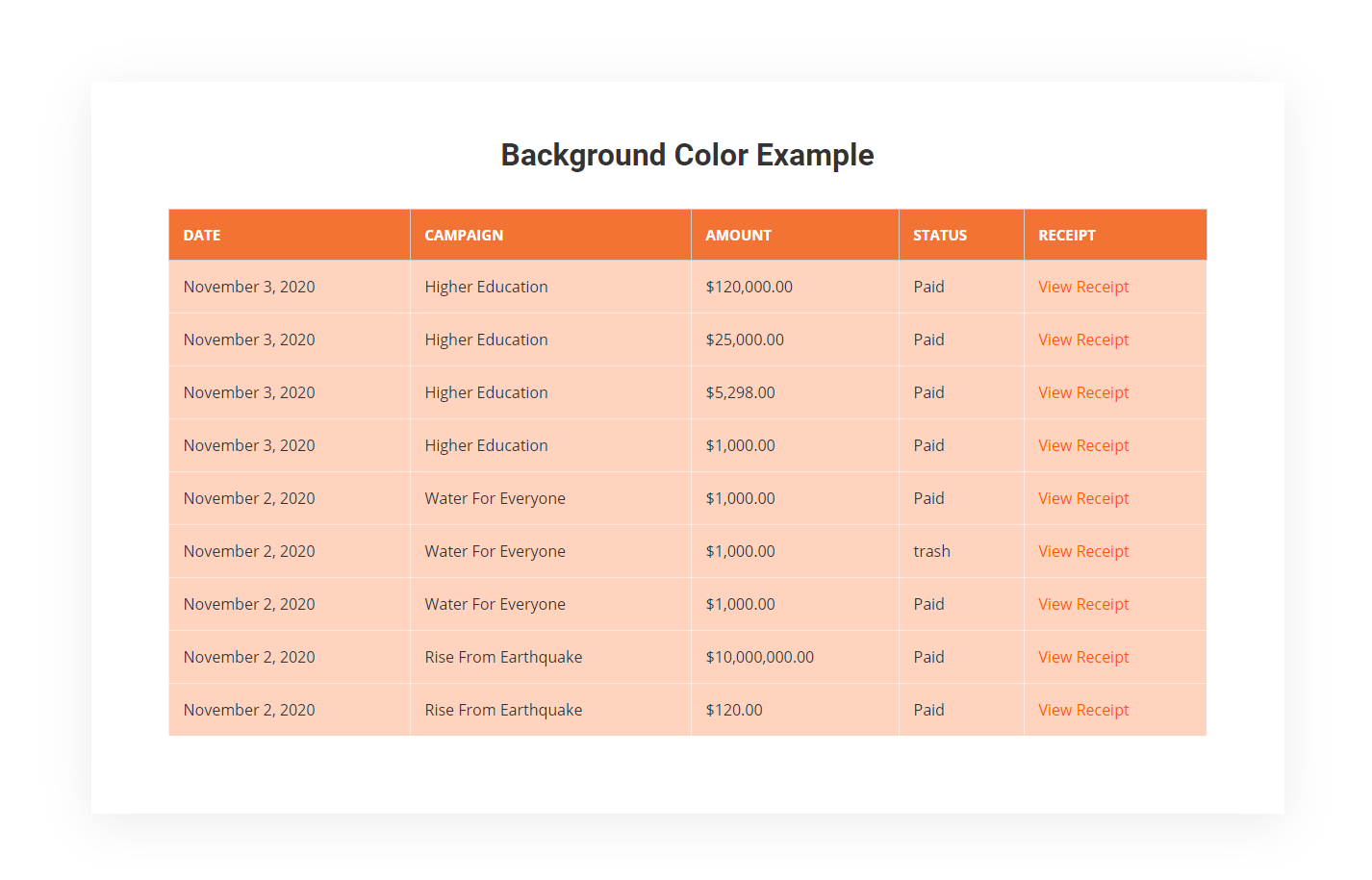Click the $120,000.00 amount cell
The image size is (1372, 880).
pos(749,287)
